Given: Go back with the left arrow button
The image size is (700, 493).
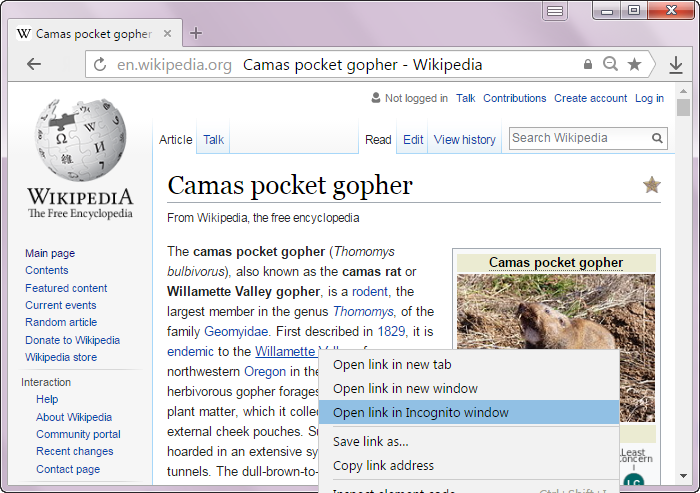Looking at the screenshot, I should coord(34,64).
